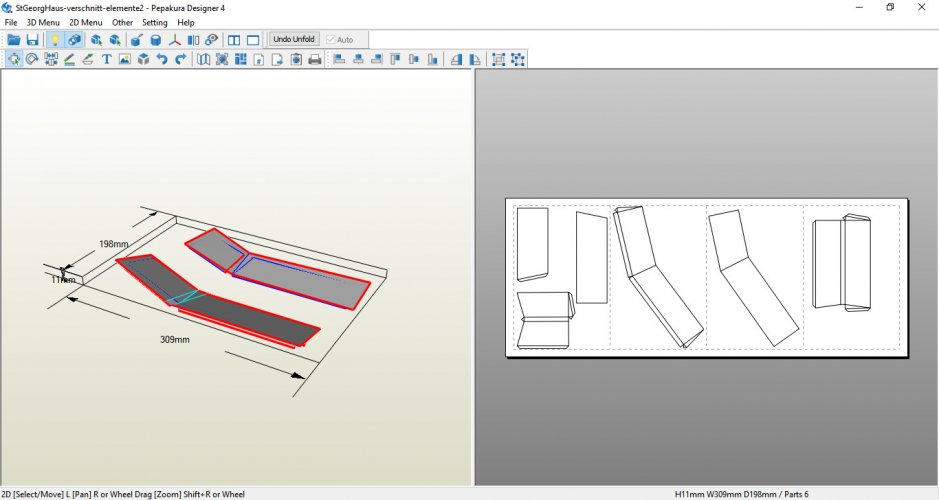The width and height of the screenshot is (939, 500).
Task: Click the Redo arrow icon
Action: point(180,59)
